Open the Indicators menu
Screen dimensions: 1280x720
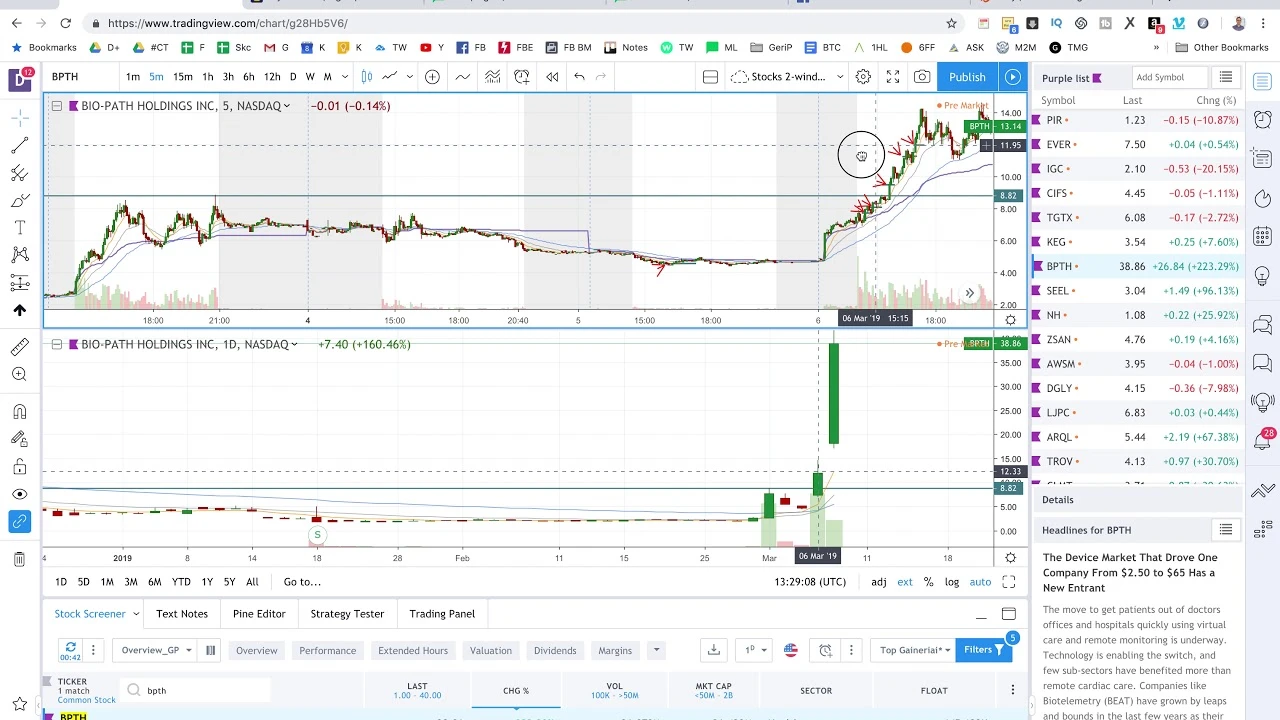pyautogui.click(x=463, y=77)
